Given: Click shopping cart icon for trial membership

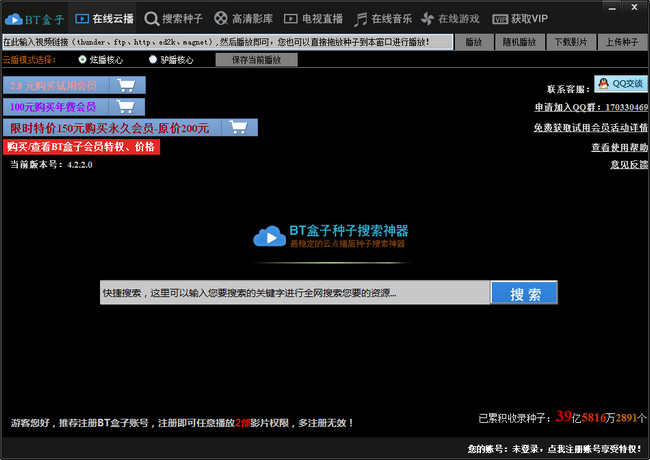Looking at the screenshot, I should [x=127, y=85].
